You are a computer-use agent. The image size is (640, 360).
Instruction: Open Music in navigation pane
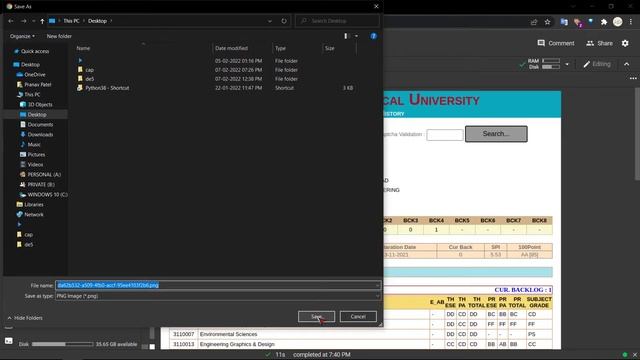coord(34,144)
